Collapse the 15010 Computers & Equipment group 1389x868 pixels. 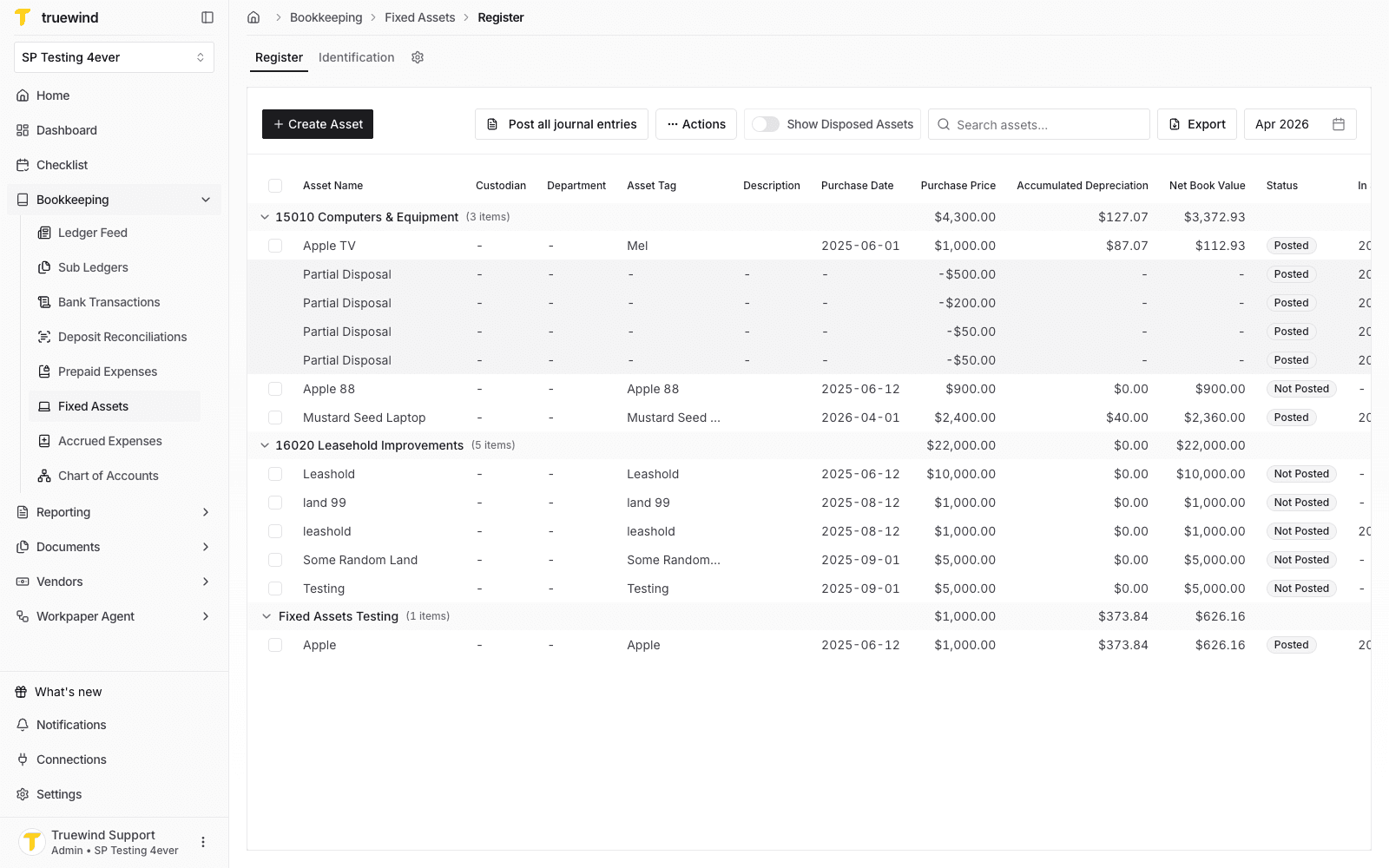(265, 217)
